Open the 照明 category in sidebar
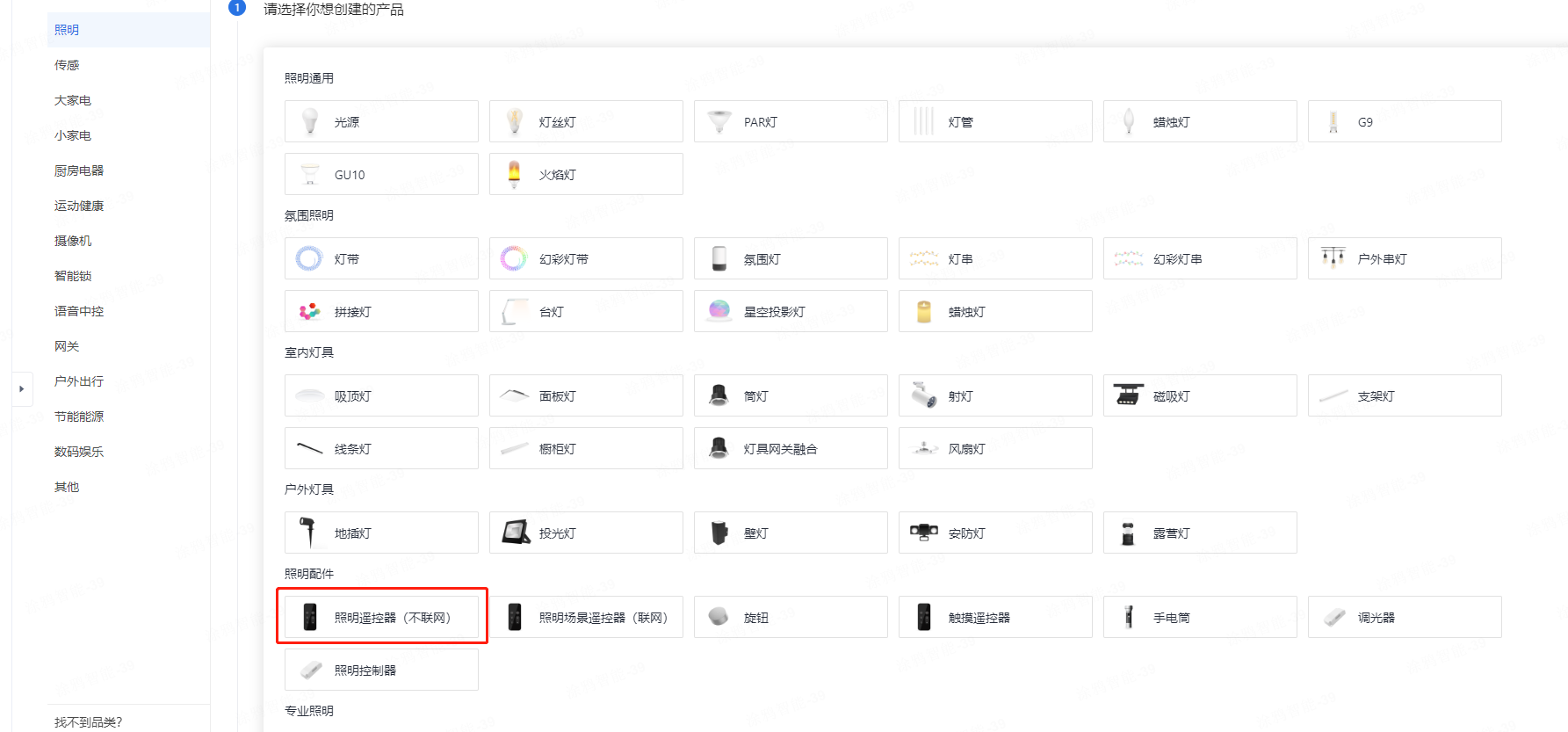Image resolution: width=1568 pixels, height=732 pixels. 128,30
